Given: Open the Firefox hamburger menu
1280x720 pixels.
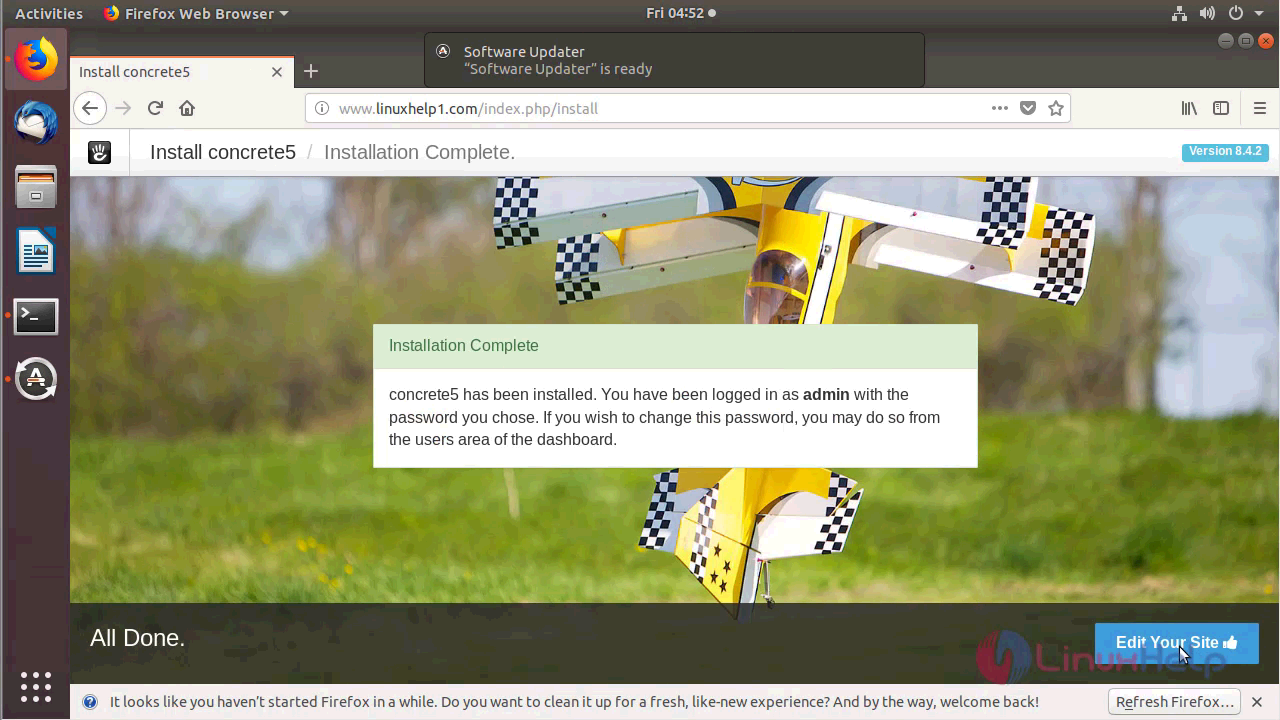Looking at the screenshot, I should coord(1260,108).
